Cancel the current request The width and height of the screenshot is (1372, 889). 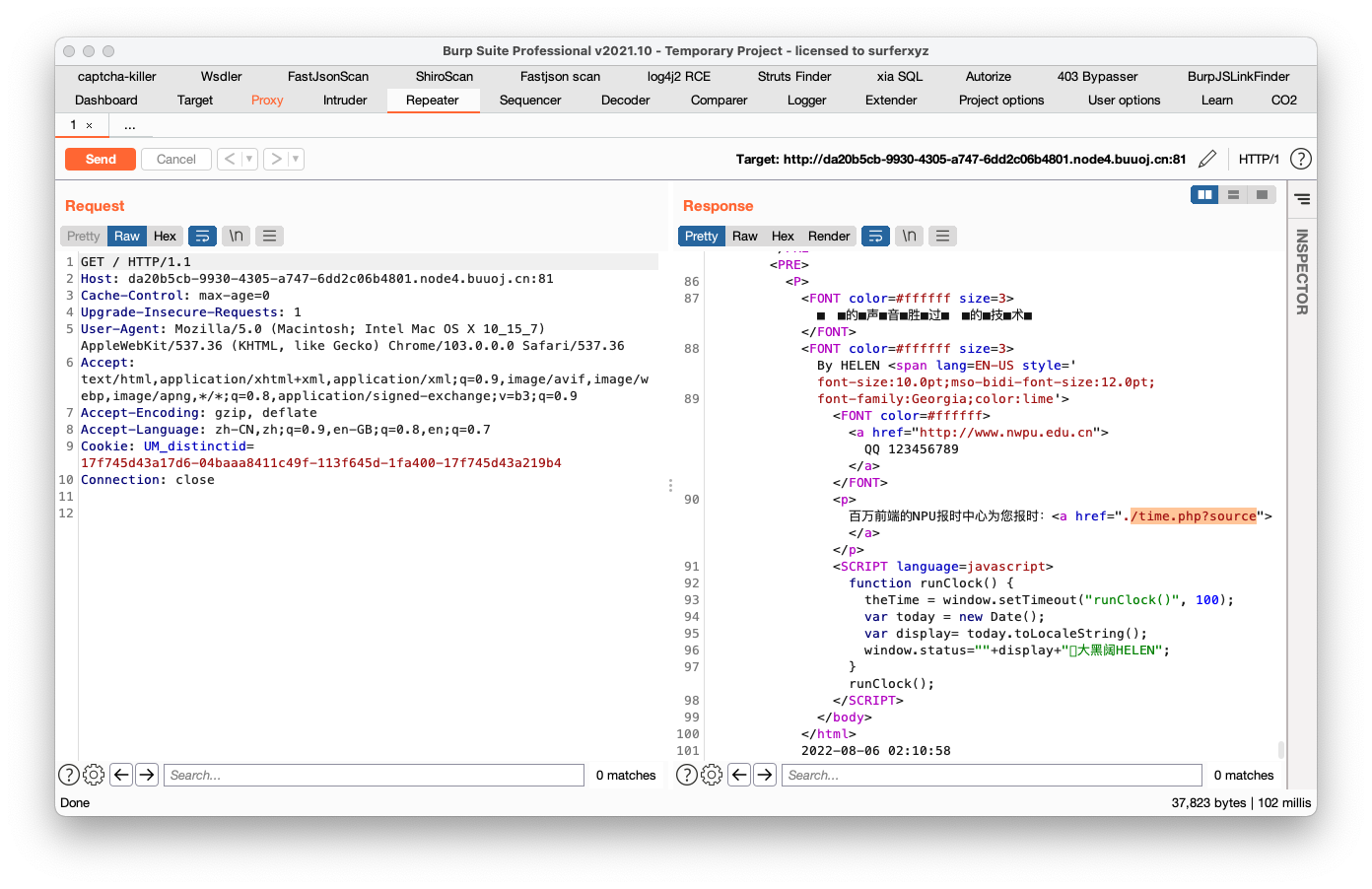point(175,159)
